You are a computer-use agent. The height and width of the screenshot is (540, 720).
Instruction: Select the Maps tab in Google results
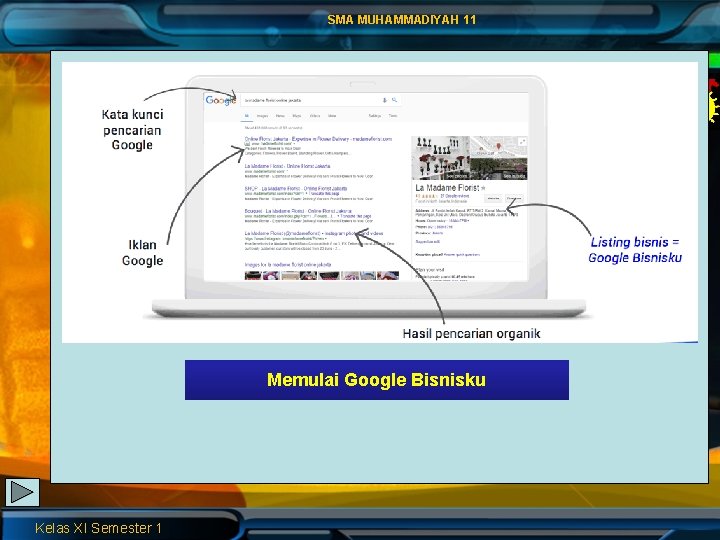(x=297, y=116)
